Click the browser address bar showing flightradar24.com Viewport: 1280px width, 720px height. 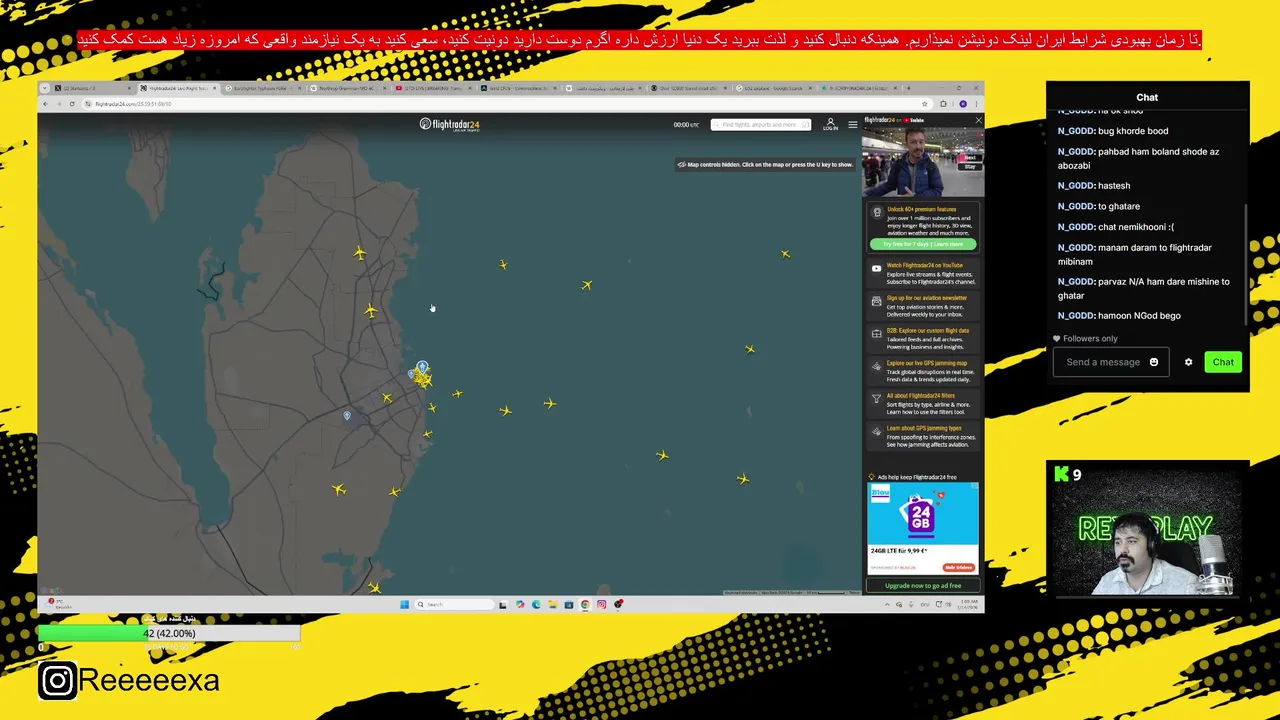point(500,104)
